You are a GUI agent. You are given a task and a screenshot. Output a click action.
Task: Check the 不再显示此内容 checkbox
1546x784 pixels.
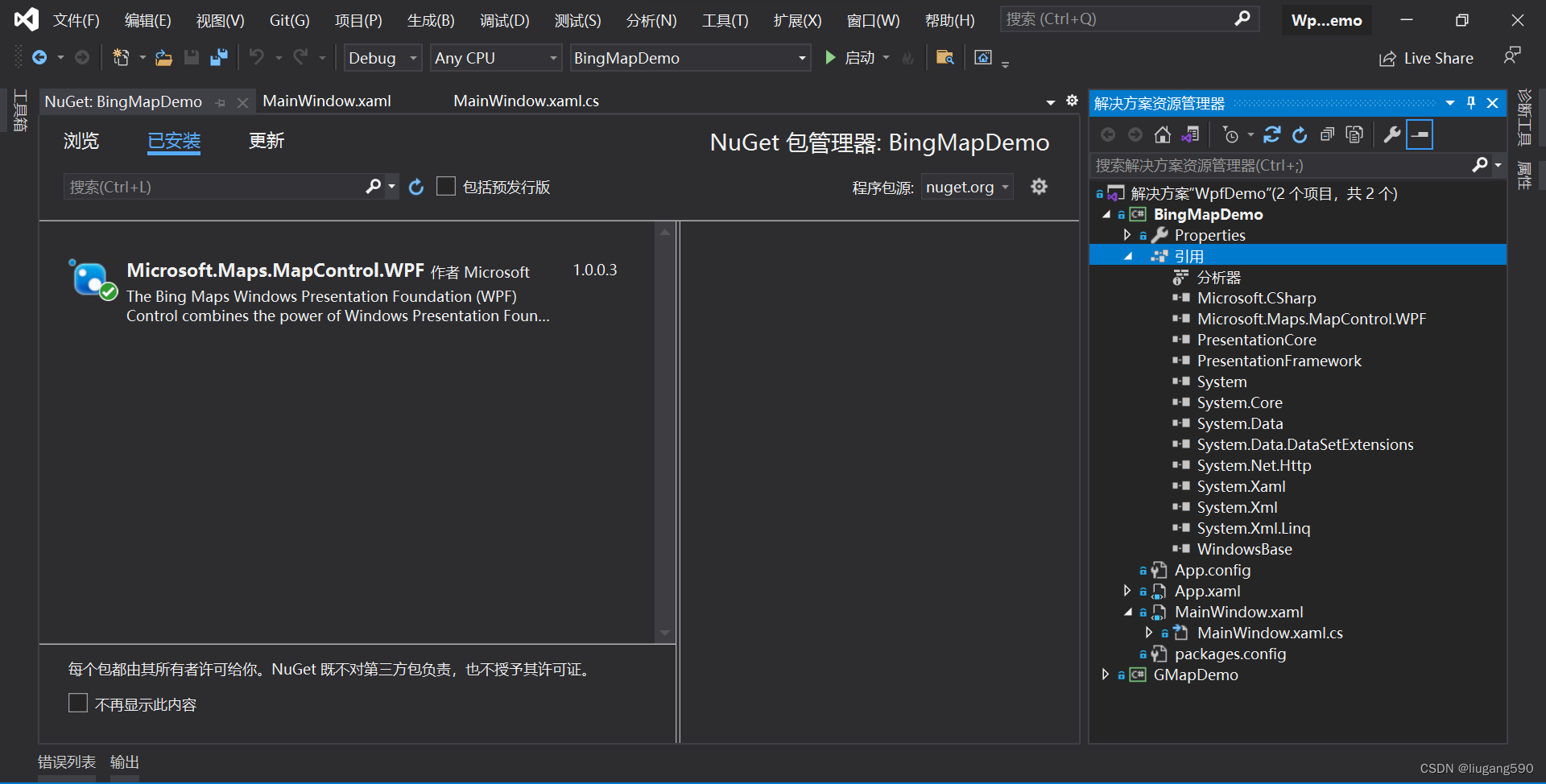[78, 704]
